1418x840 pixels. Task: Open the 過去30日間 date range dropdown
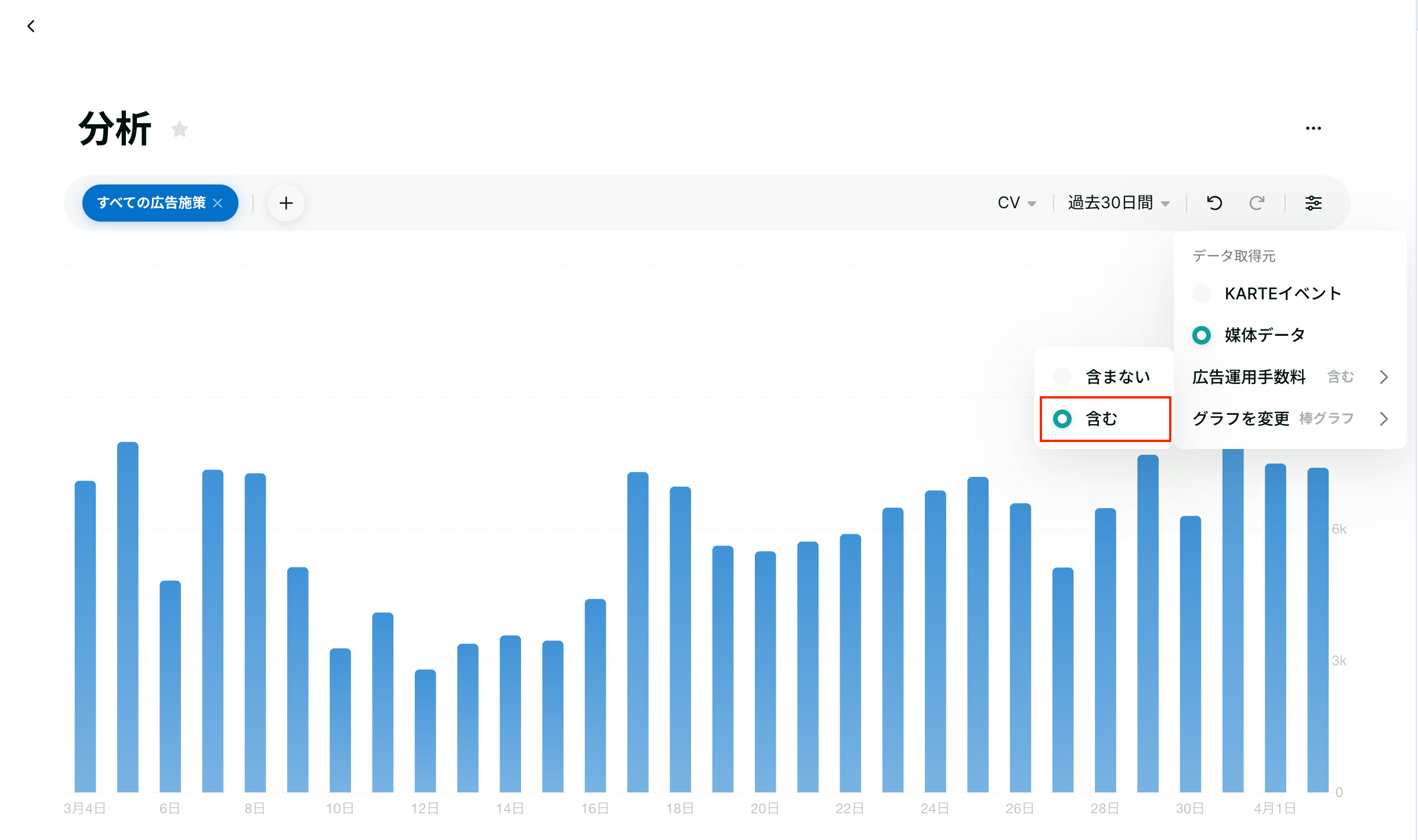pyautogui.click(x=1118, y=203)
